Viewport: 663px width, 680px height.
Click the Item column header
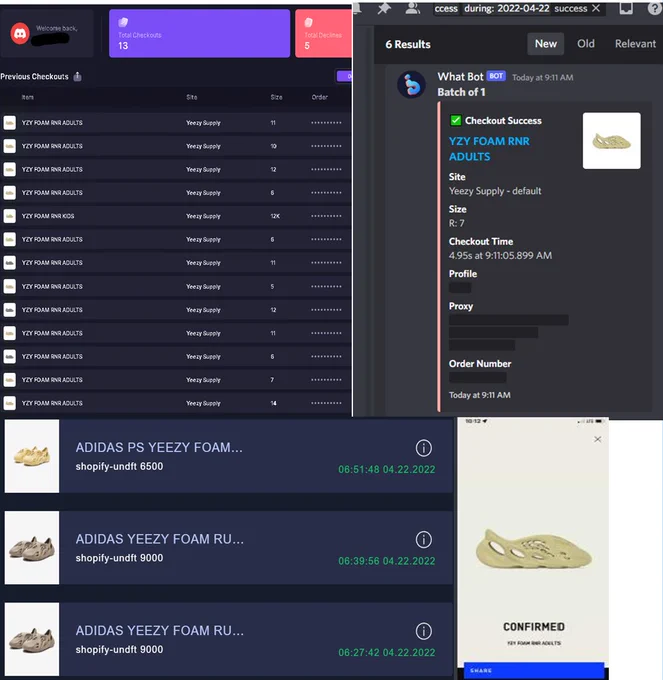point(28,97)
